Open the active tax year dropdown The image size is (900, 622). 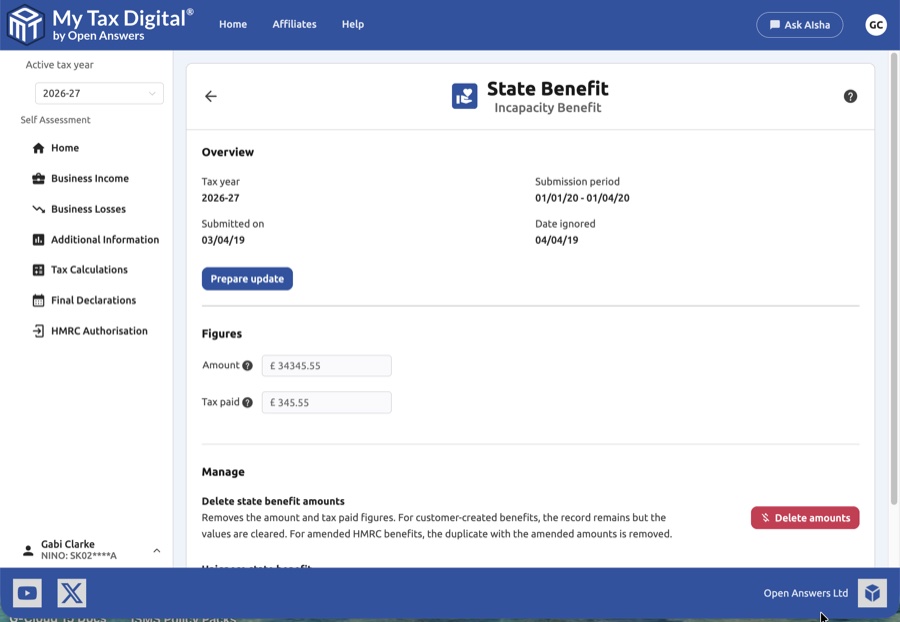point(99,93)
